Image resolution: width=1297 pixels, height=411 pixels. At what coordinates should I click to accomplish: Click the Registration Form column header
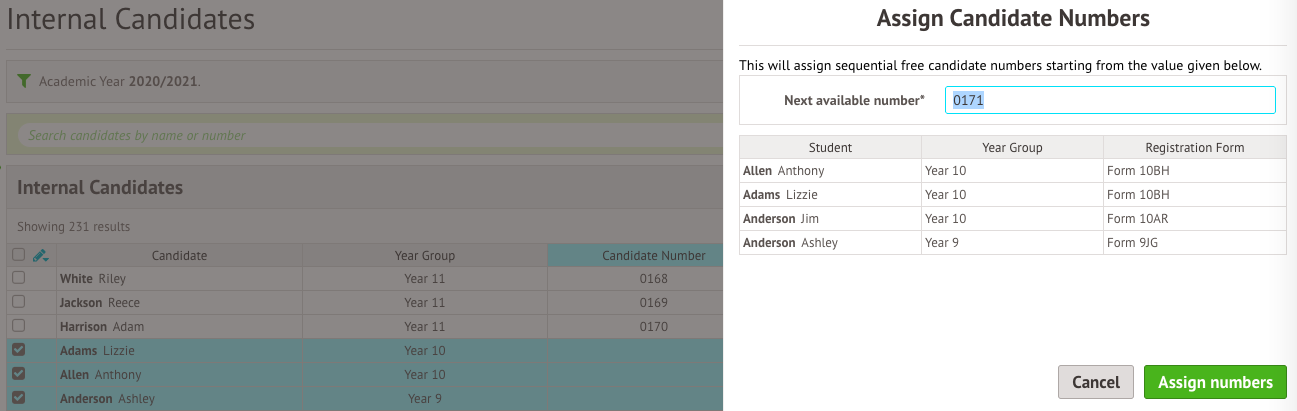1195,147
